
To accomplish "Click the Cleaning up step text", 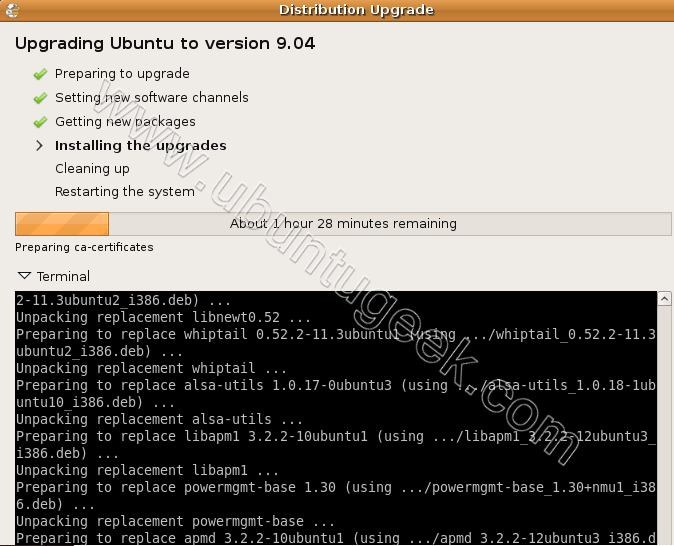I will 92,169.
